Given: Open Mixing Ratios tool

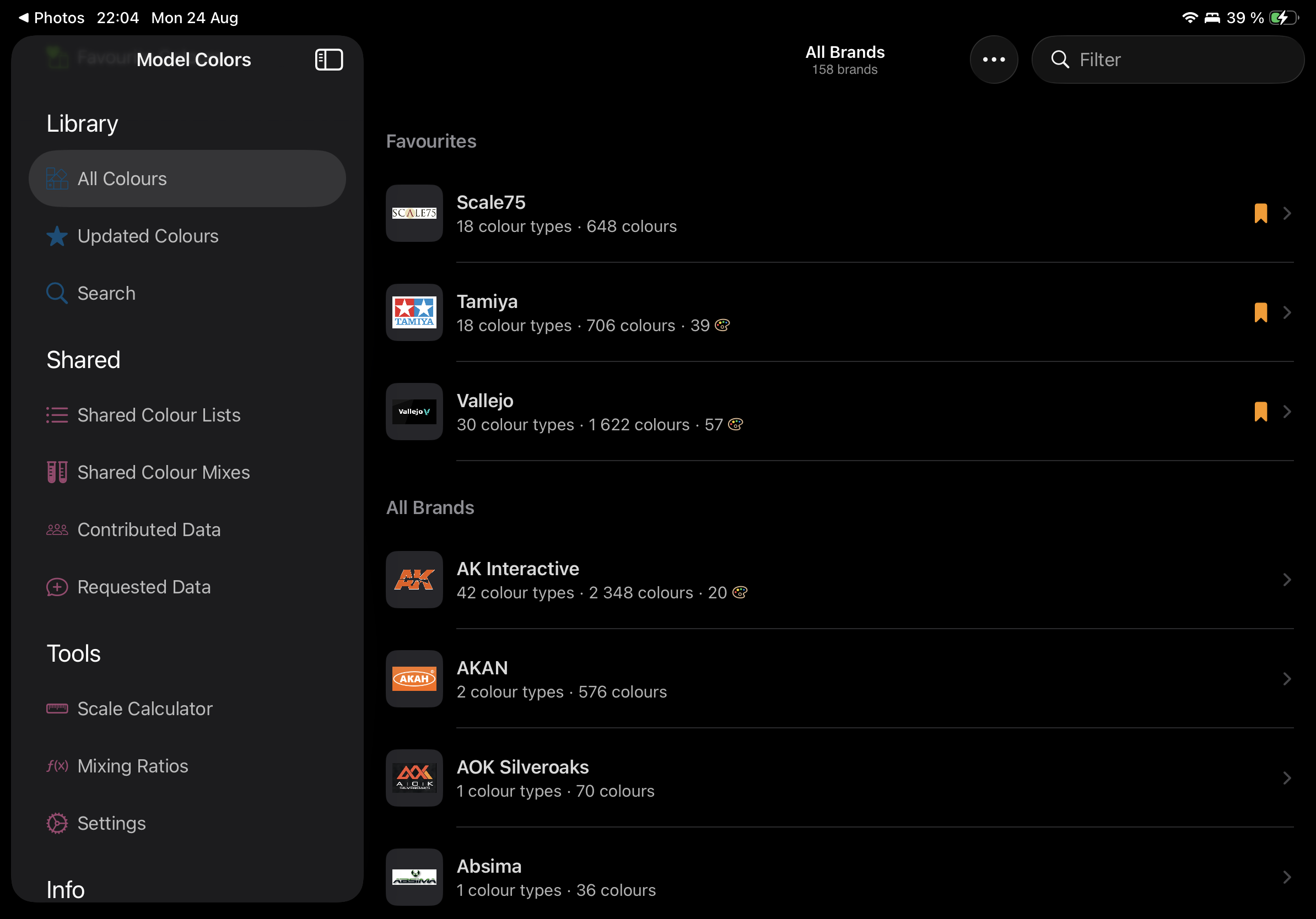Looking at the screenshot, I should [187, 766].
